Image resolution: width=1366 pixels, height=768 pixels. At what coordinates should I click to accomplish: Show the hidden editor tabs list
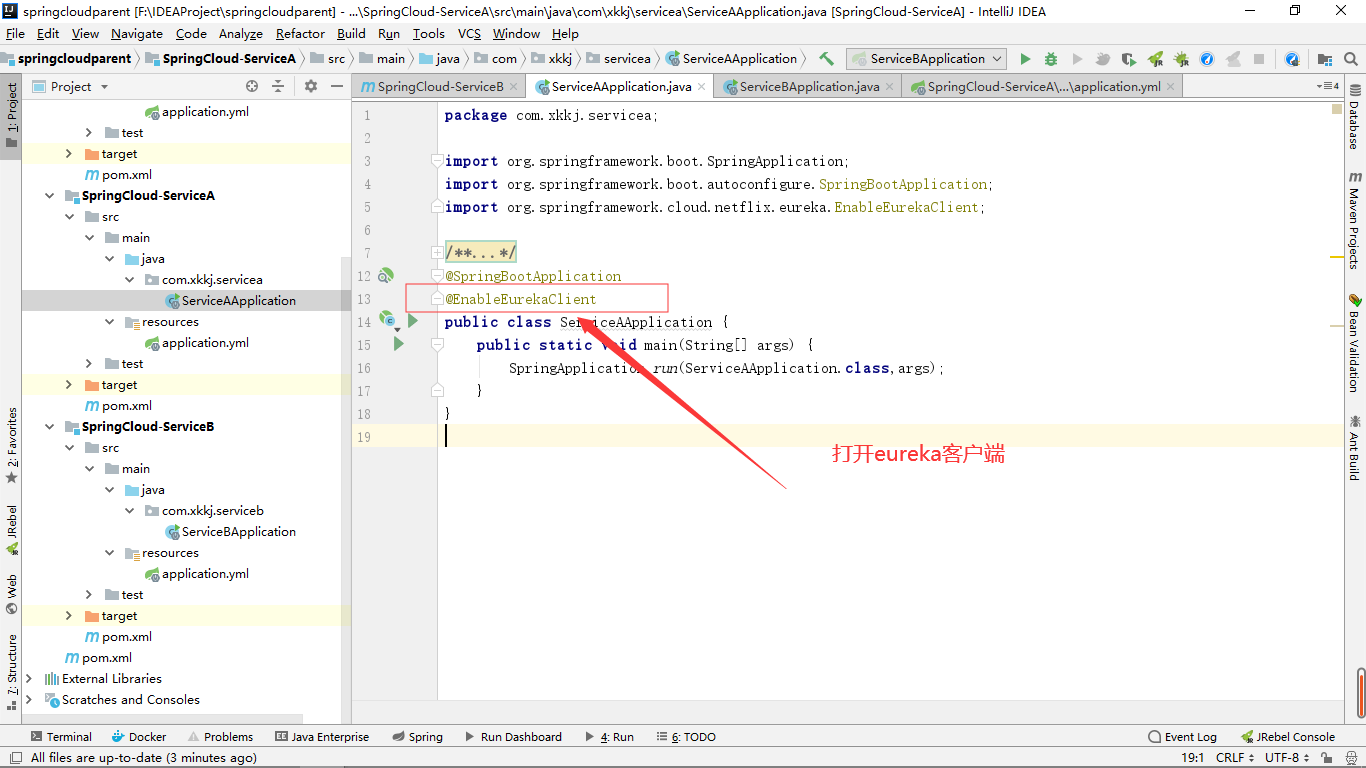1328,87
